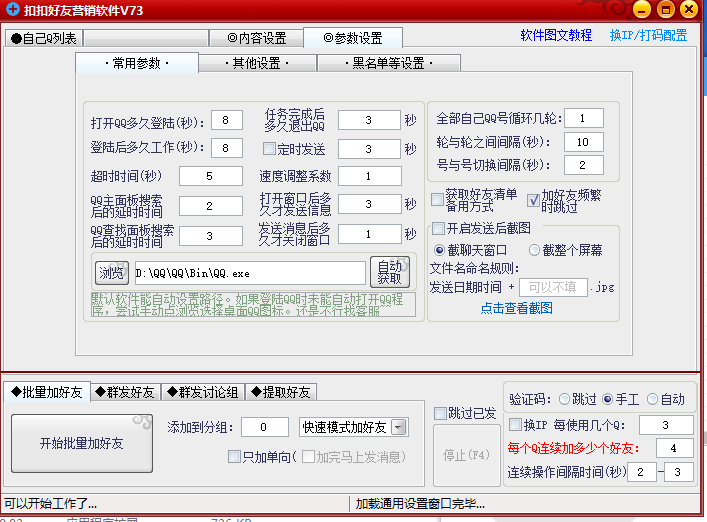
Task: Open the 黑名单等设置 sub-tab
Action: (389, 64)
